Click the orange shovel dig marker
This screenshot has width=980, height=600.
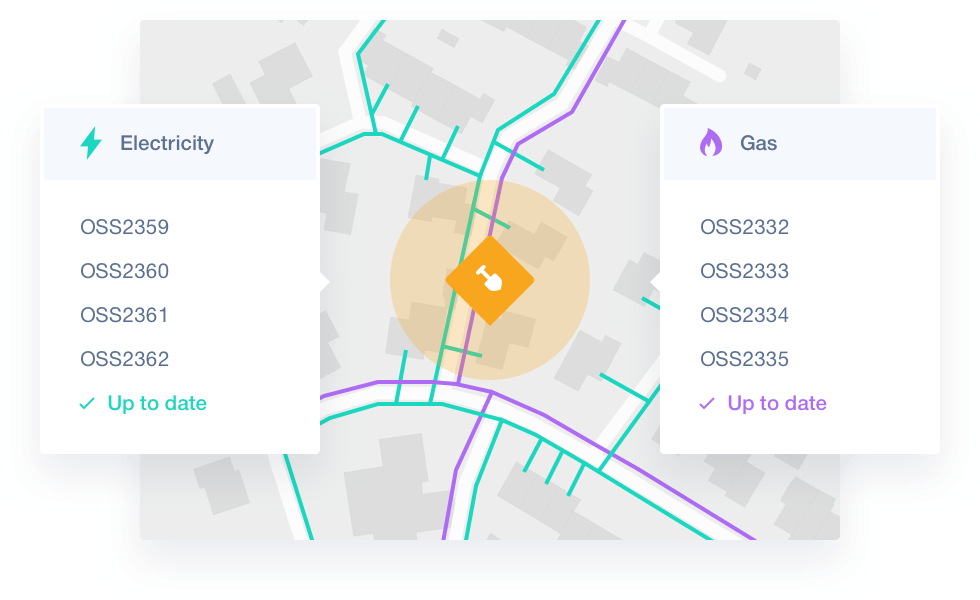(490, 280)
